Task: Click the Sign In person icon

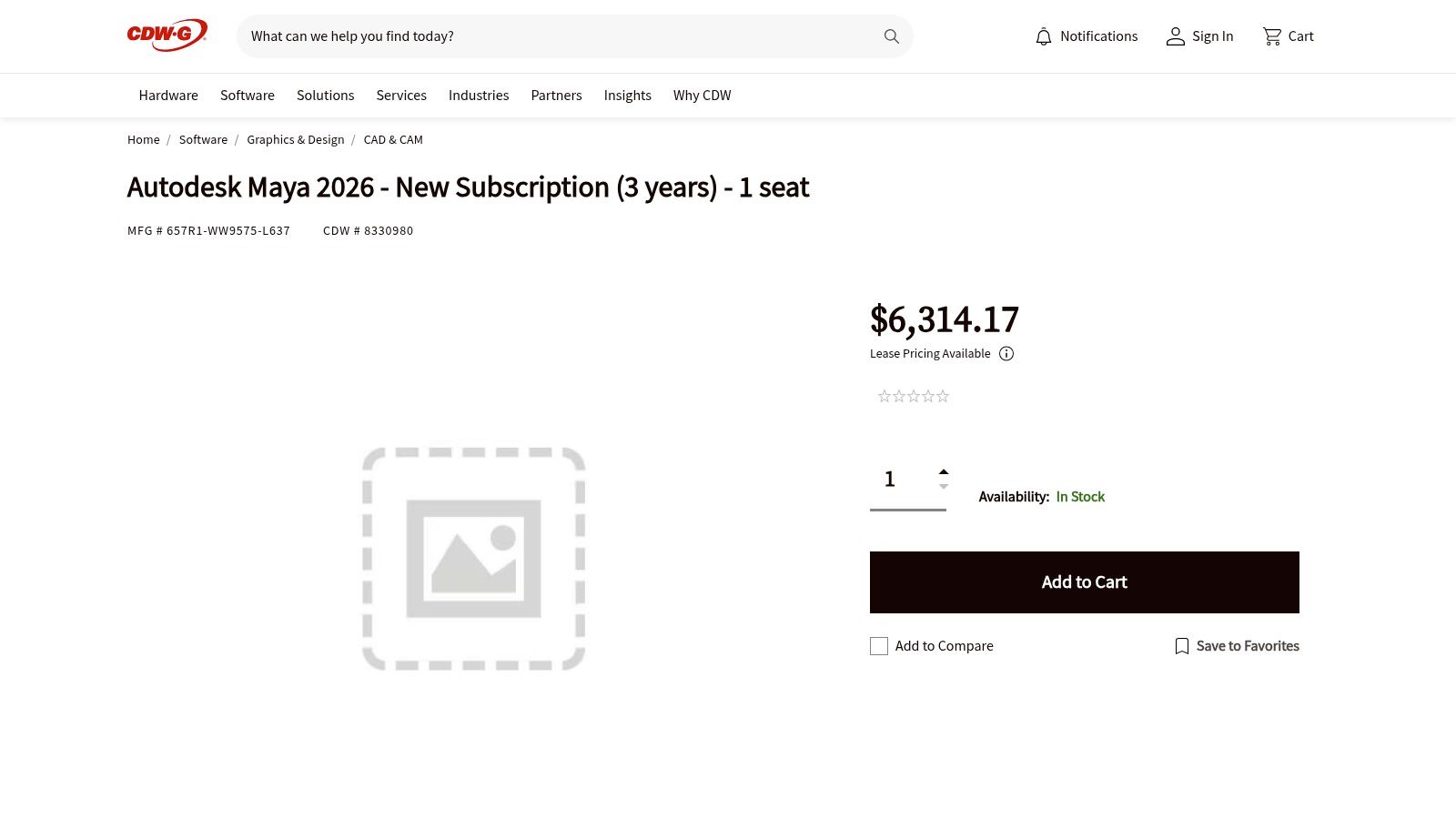Action: (x=1175, y=36)
